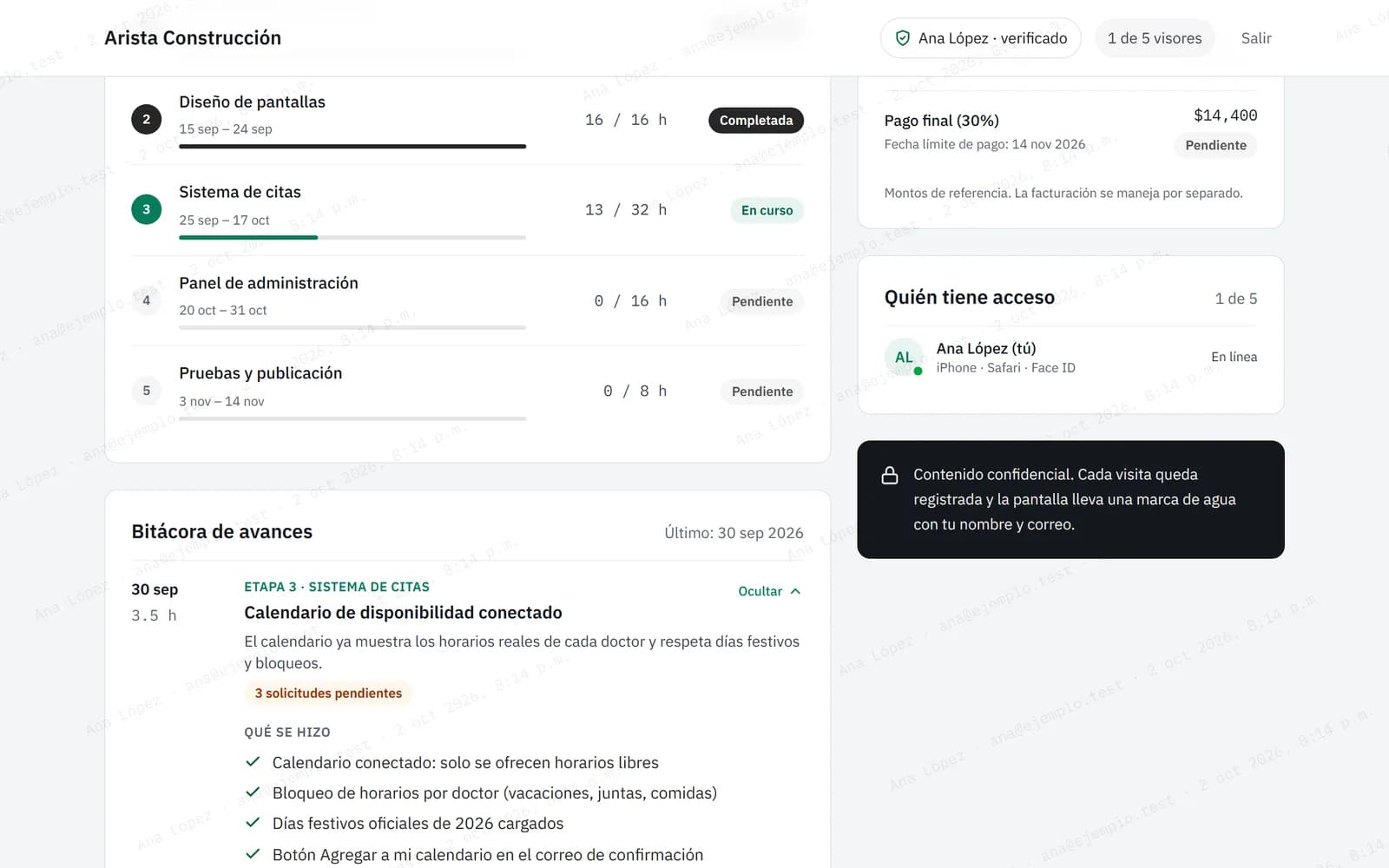Click the Panel de administración progress bar

(352, 327)
